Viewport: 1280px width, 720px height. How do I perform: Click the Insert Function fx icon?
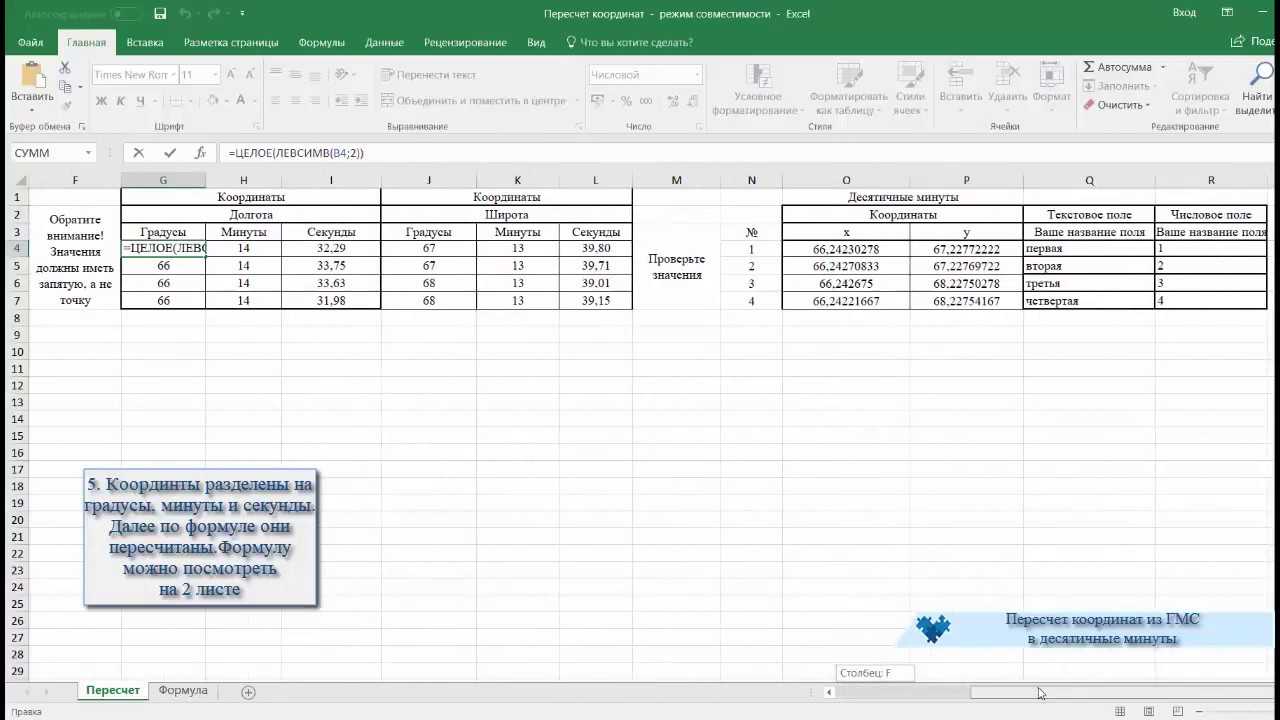pyautogui.click(x=200, y=153)
